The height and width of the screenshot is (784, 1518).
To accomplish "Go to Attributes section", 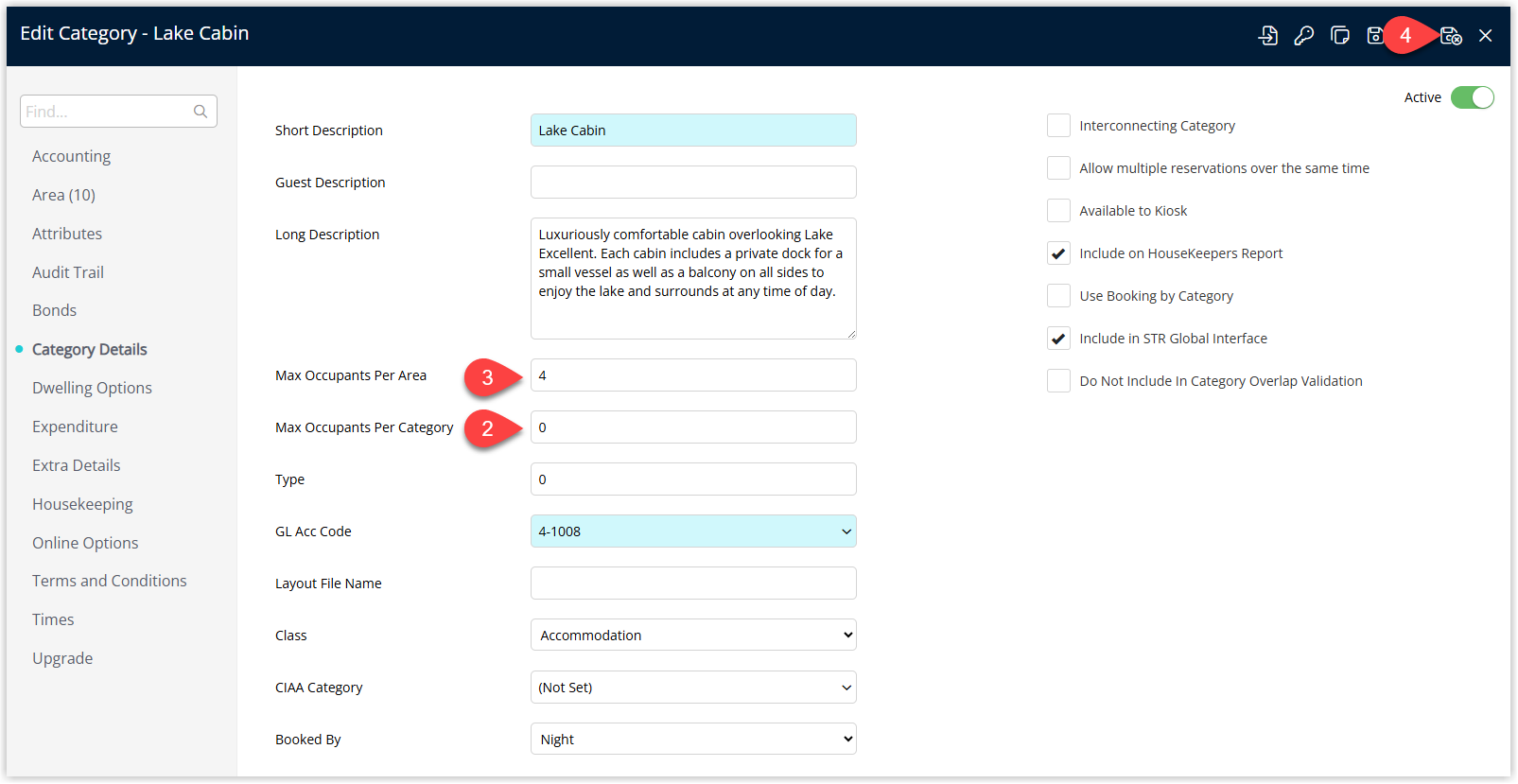I will point(67,234).
